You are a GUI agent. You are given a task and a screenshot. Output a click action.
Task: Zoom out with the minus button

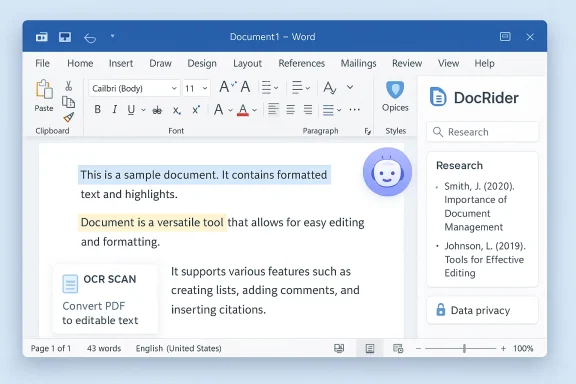(x=418, y=348)
